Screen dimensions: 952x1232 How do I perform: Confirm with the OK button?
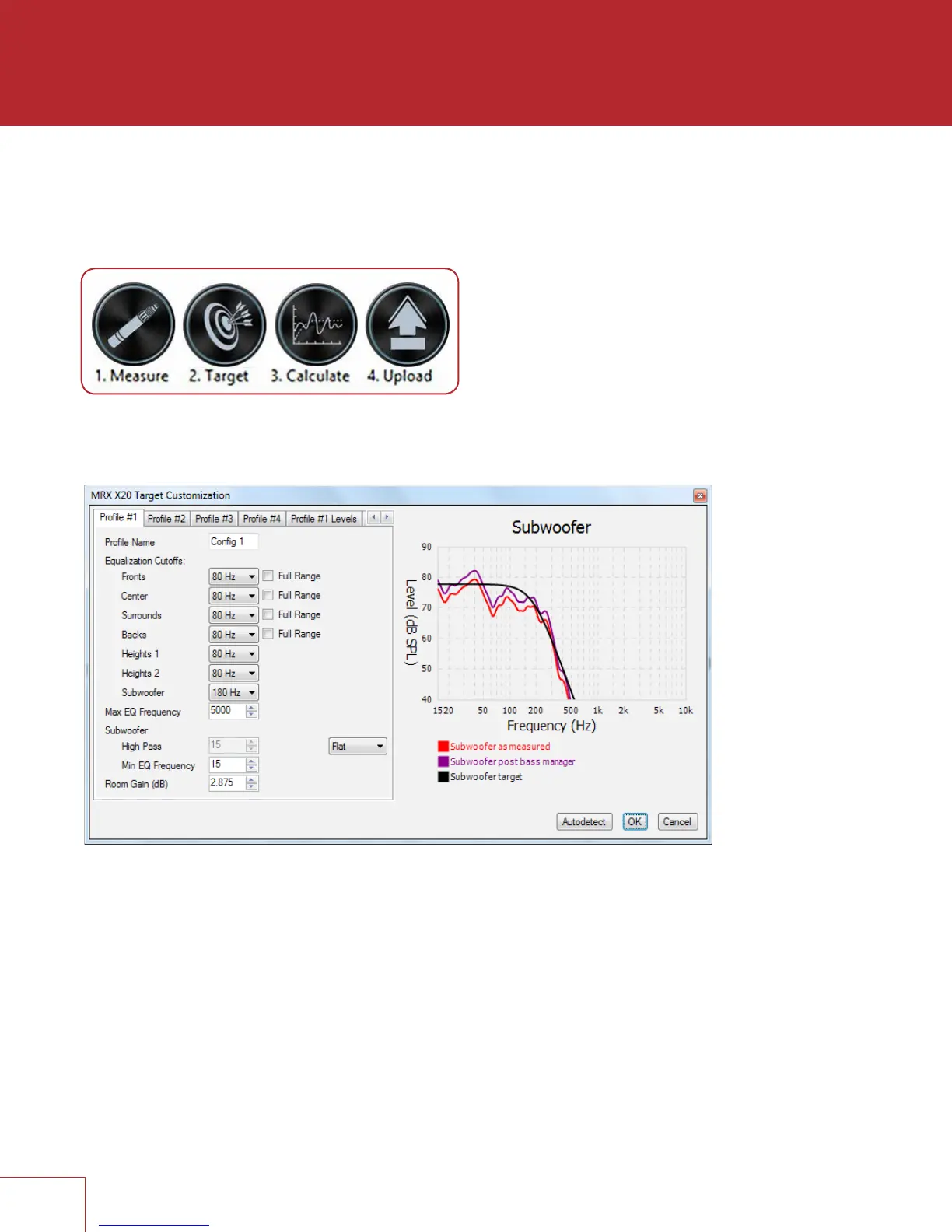(635, 822)
